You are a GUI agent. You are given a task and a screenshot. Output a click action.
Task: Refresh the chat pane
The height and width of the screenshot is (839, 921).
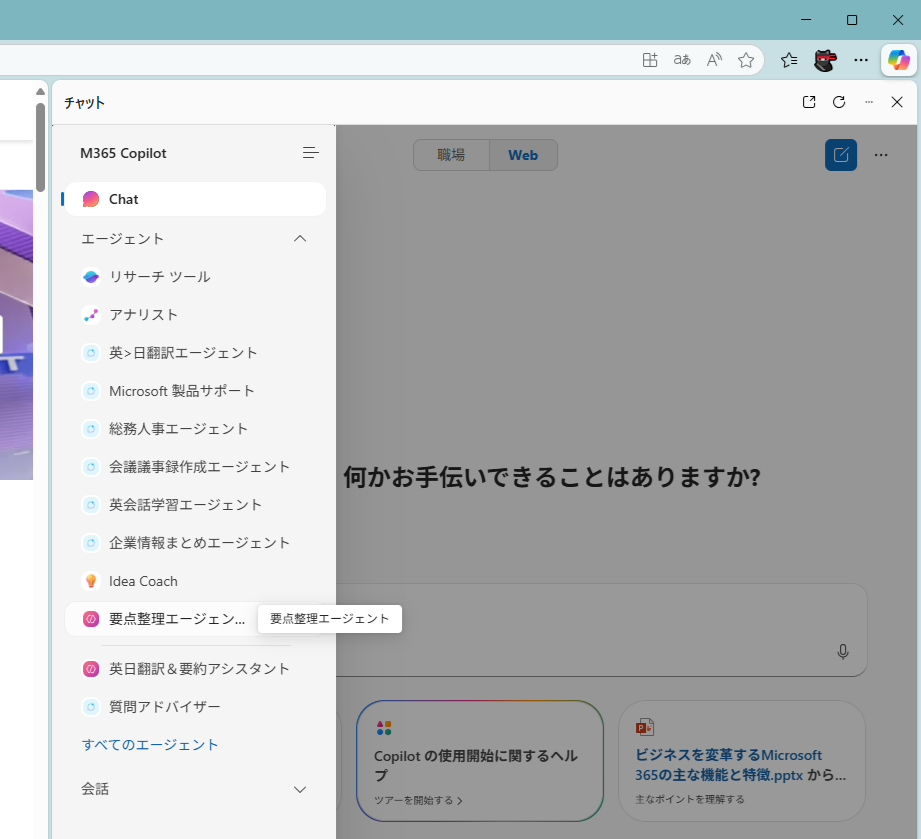pos(839,102)
